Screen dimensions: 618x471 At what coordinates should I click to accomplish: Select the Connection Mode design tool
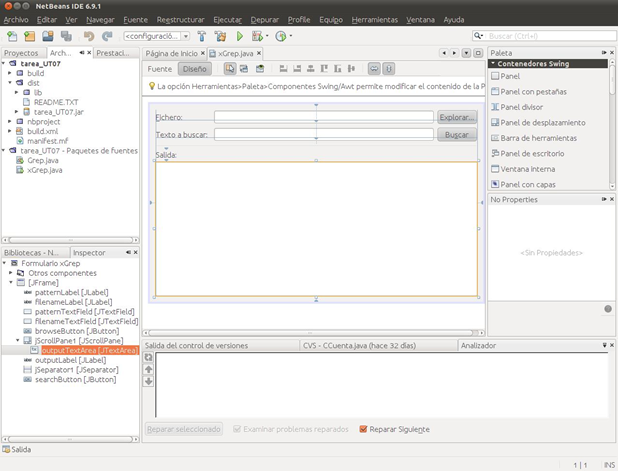pos(244,69)
